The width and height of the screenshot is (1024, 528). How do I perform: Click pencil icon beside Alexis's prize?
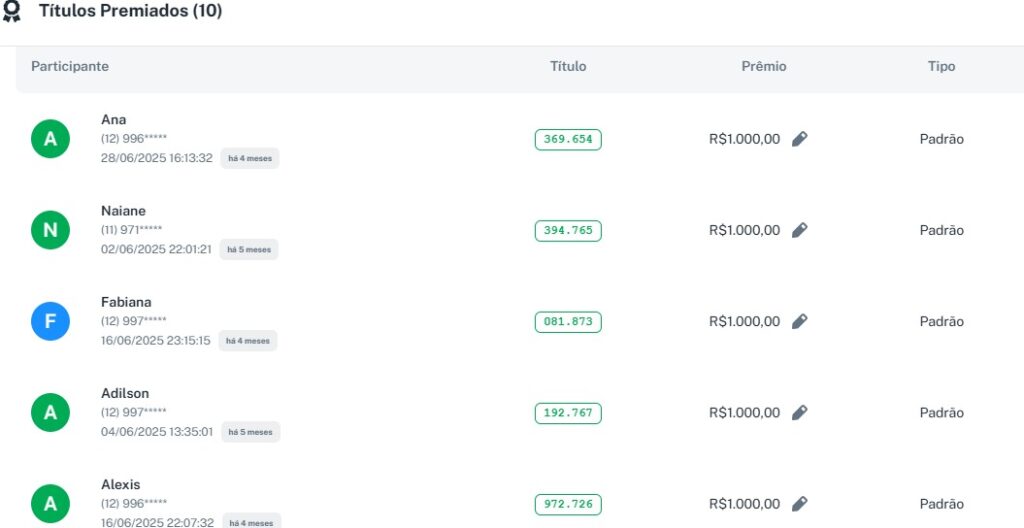point(799,503)
